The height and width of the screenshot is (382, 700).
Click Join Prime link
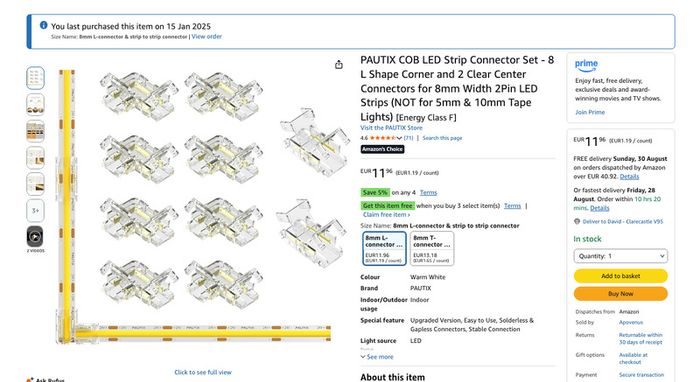(590, 112)
